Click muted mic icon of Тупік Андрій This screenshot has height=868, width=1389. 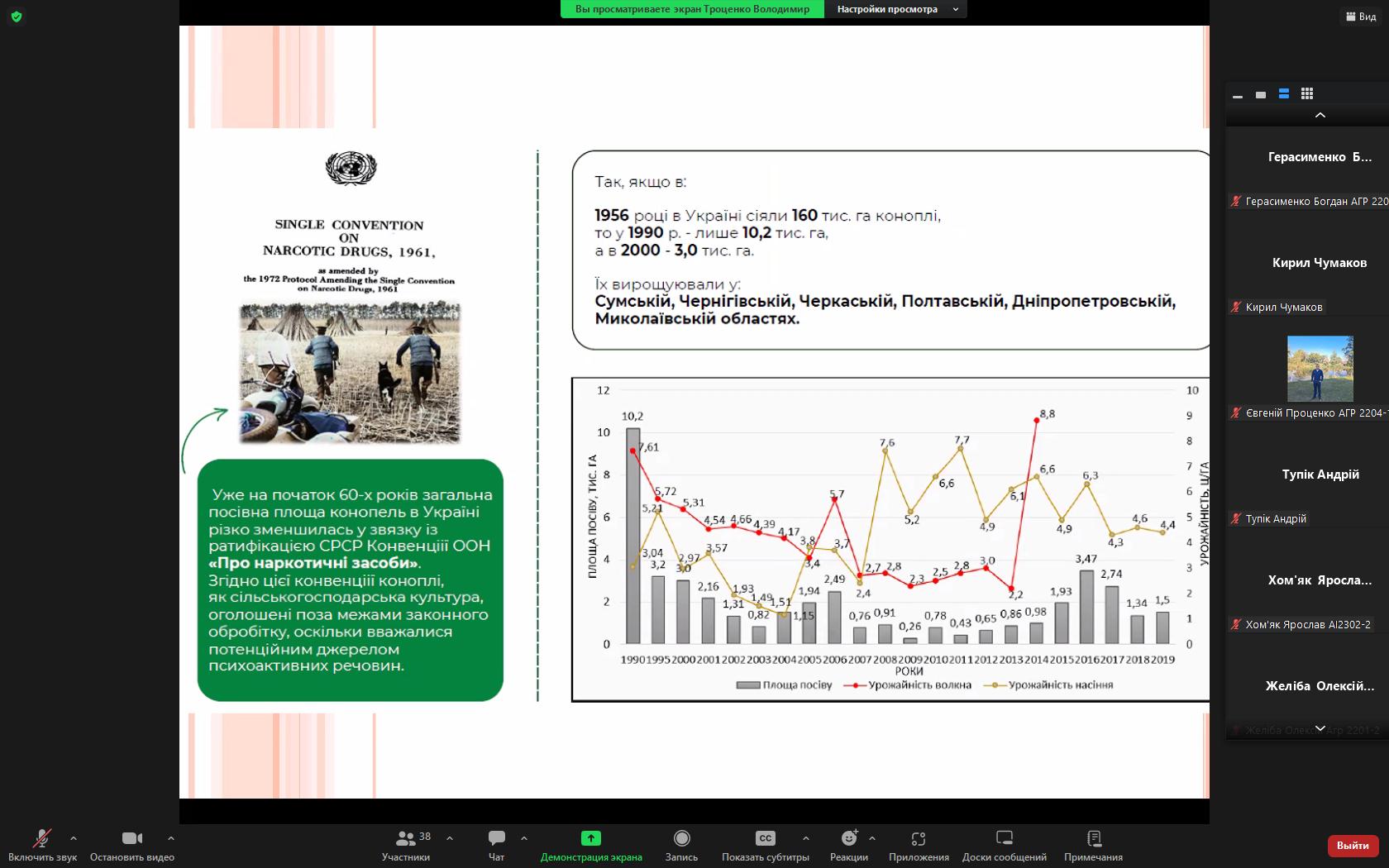[1237, 518]
